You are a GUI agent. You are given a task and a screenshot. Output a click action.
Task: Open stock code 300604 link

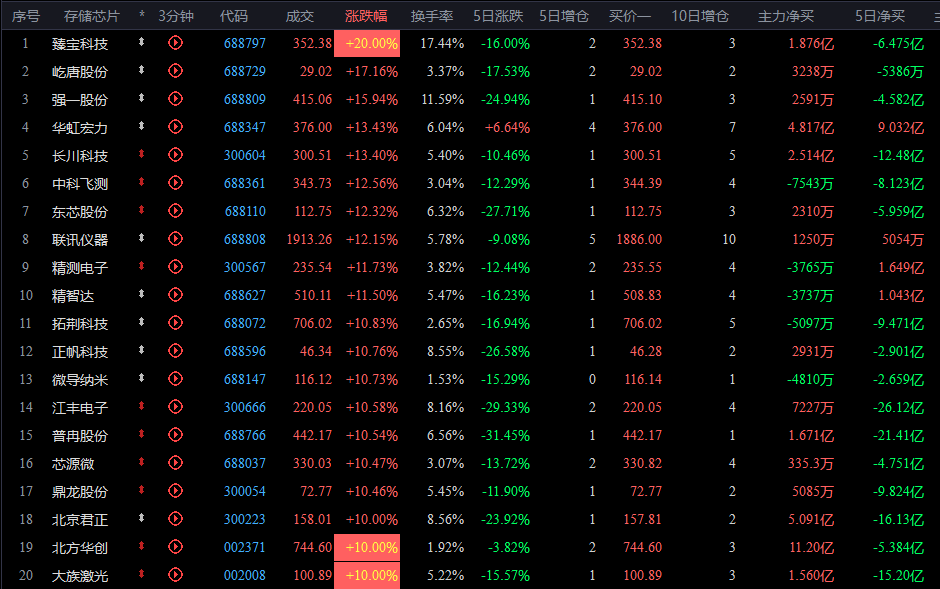(245, 156)
